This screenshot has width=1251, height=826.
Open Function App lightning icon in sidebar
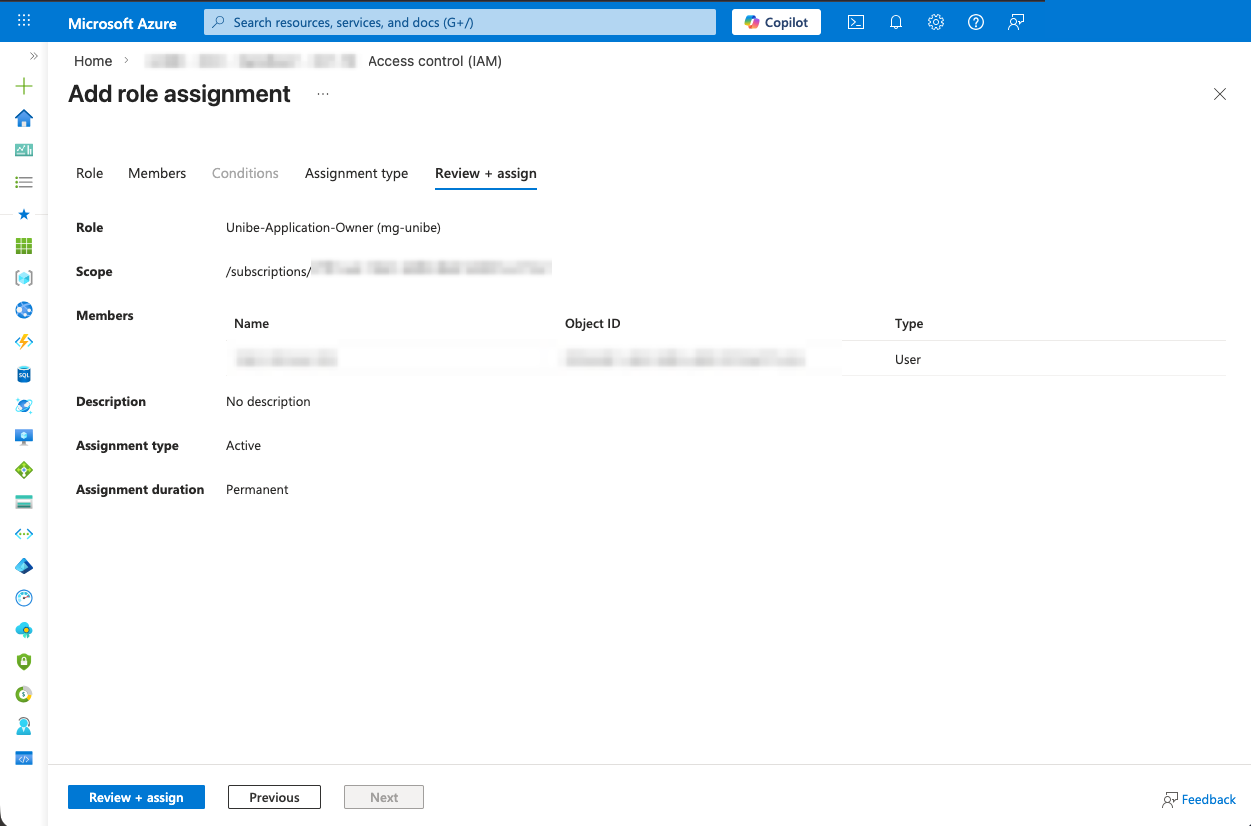(x=24, y=342)
